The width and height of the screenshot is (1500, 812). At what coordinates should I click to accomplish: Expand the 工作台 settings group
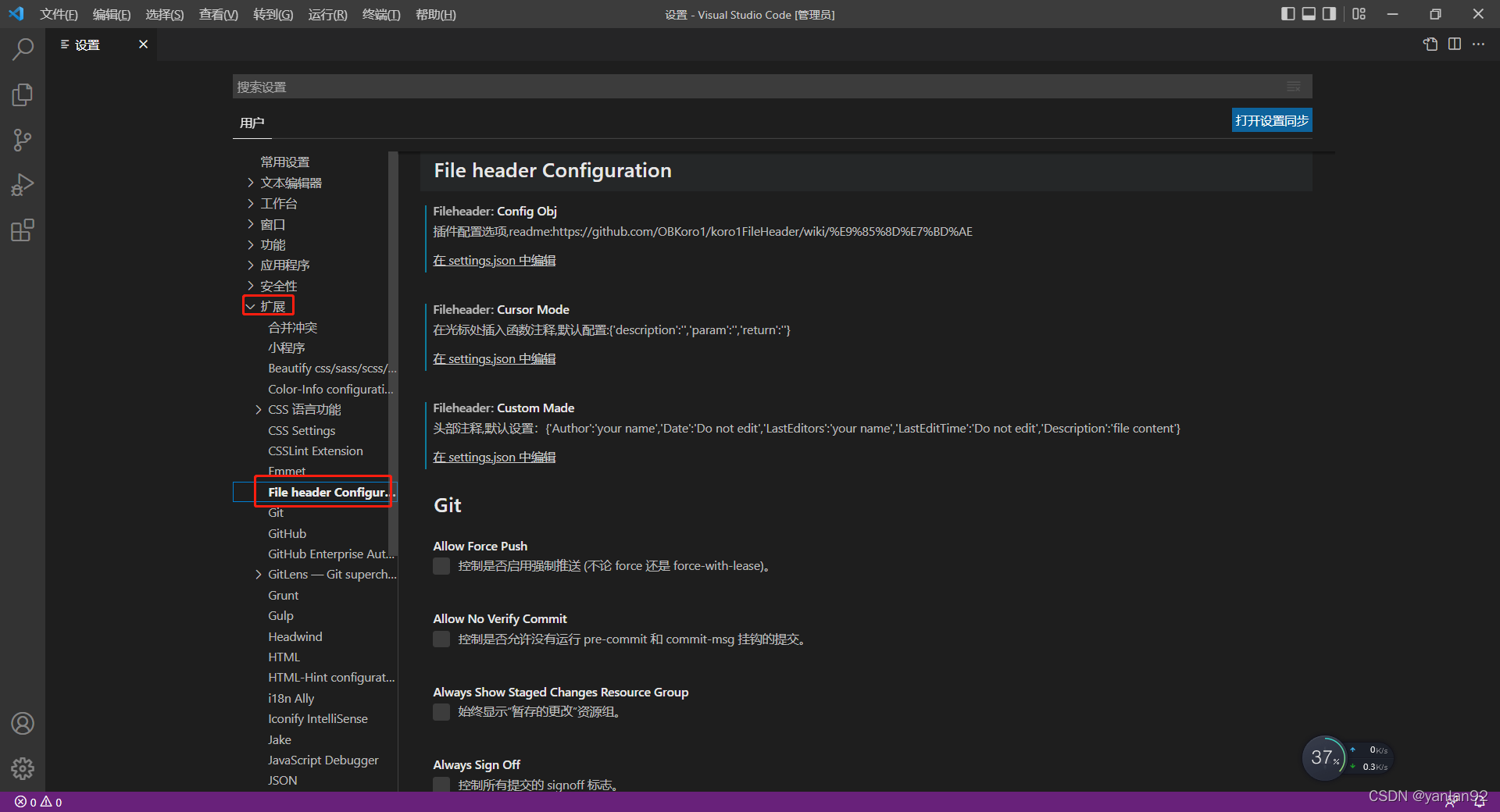250,204
